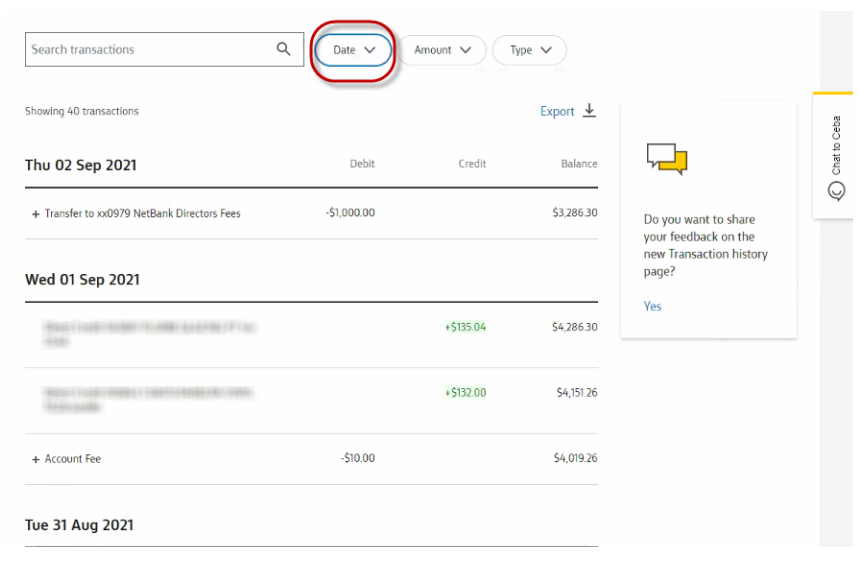The width and height of the screenshot is (859, 561).
Task: Select the NetBank Directors Fees transfer row
Action: 143,213
